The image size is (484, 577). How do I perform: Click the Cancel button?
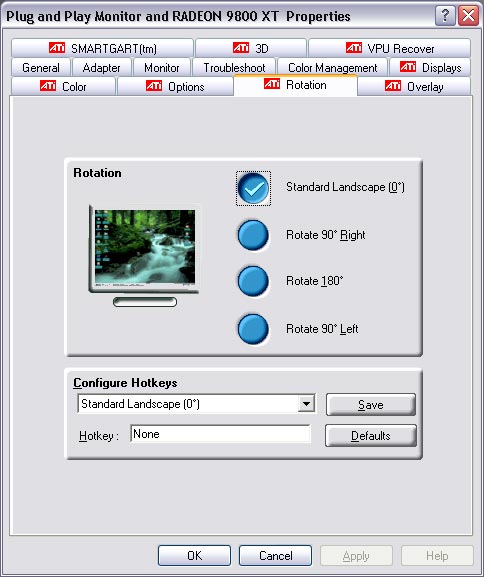point(275,555)
